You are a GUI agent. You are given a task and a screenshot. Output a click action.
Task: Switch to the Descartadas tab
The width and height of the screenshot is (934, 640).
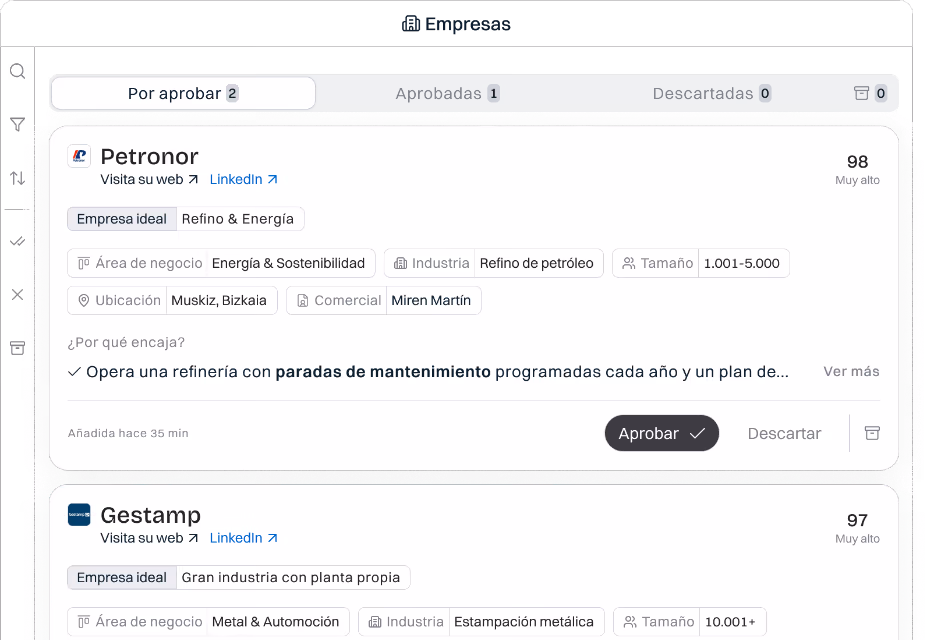coord(712,94)
